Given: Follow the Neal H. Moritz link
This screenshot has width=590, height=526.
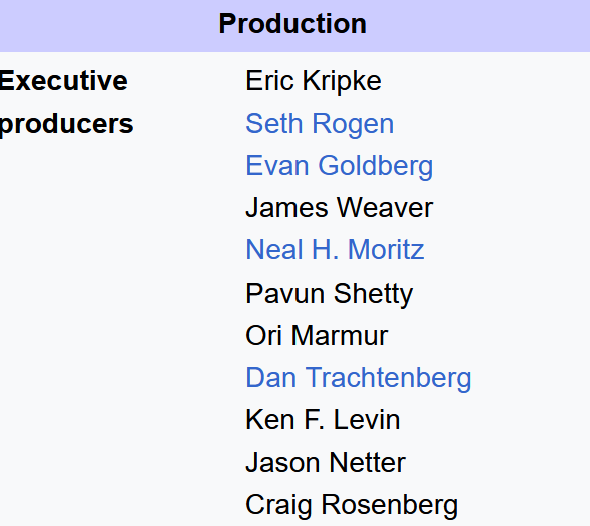Looking at the screenshot, I should (335, 249).
